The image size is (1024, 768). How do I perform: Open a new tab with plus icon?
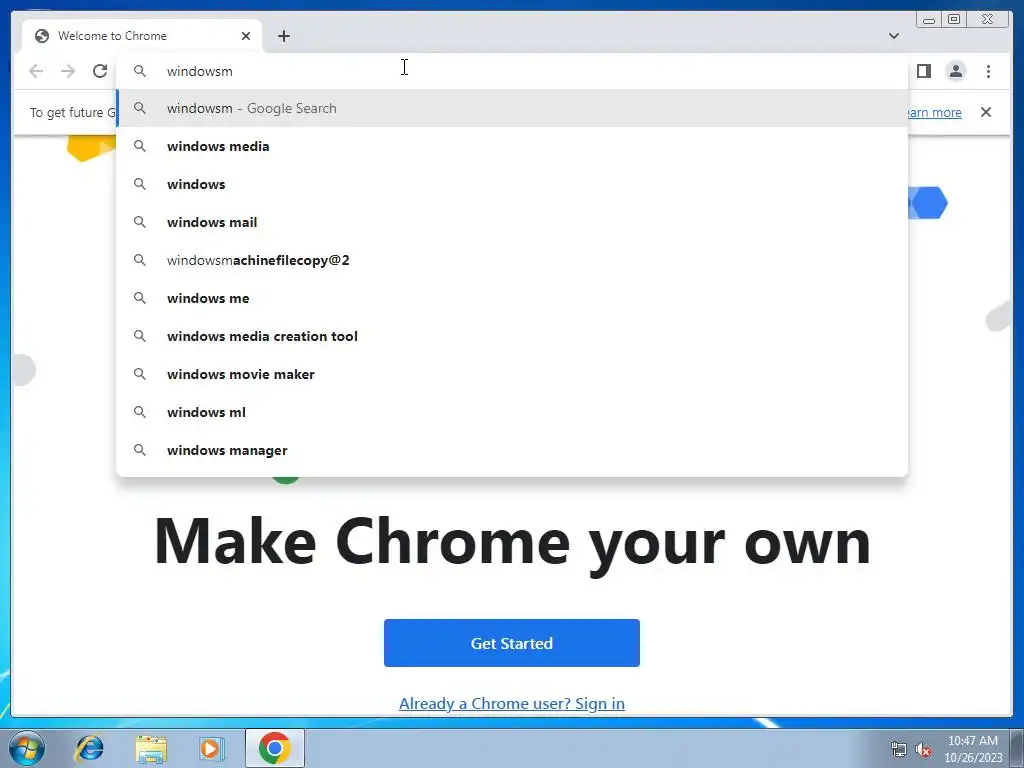tap(283, 36)
